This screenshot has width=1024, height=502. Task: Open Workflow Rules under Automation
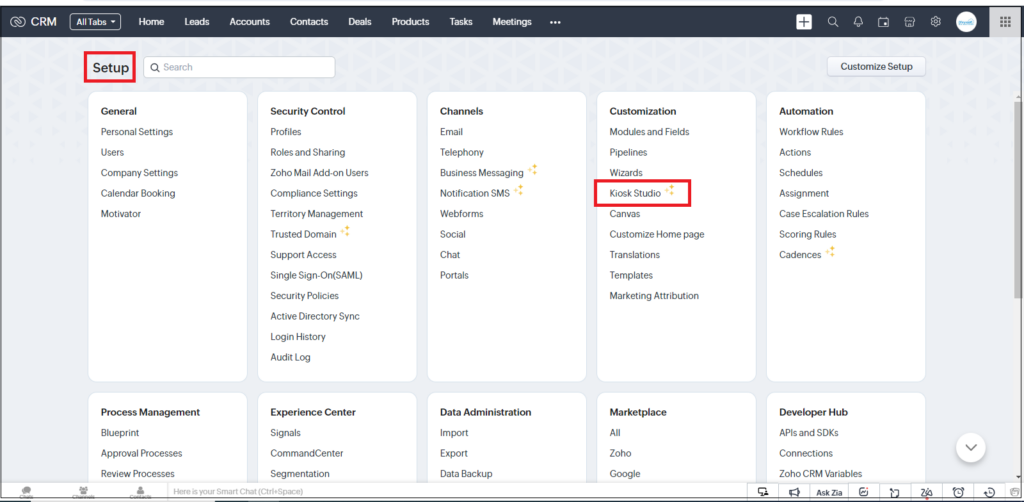pos(811,132)
